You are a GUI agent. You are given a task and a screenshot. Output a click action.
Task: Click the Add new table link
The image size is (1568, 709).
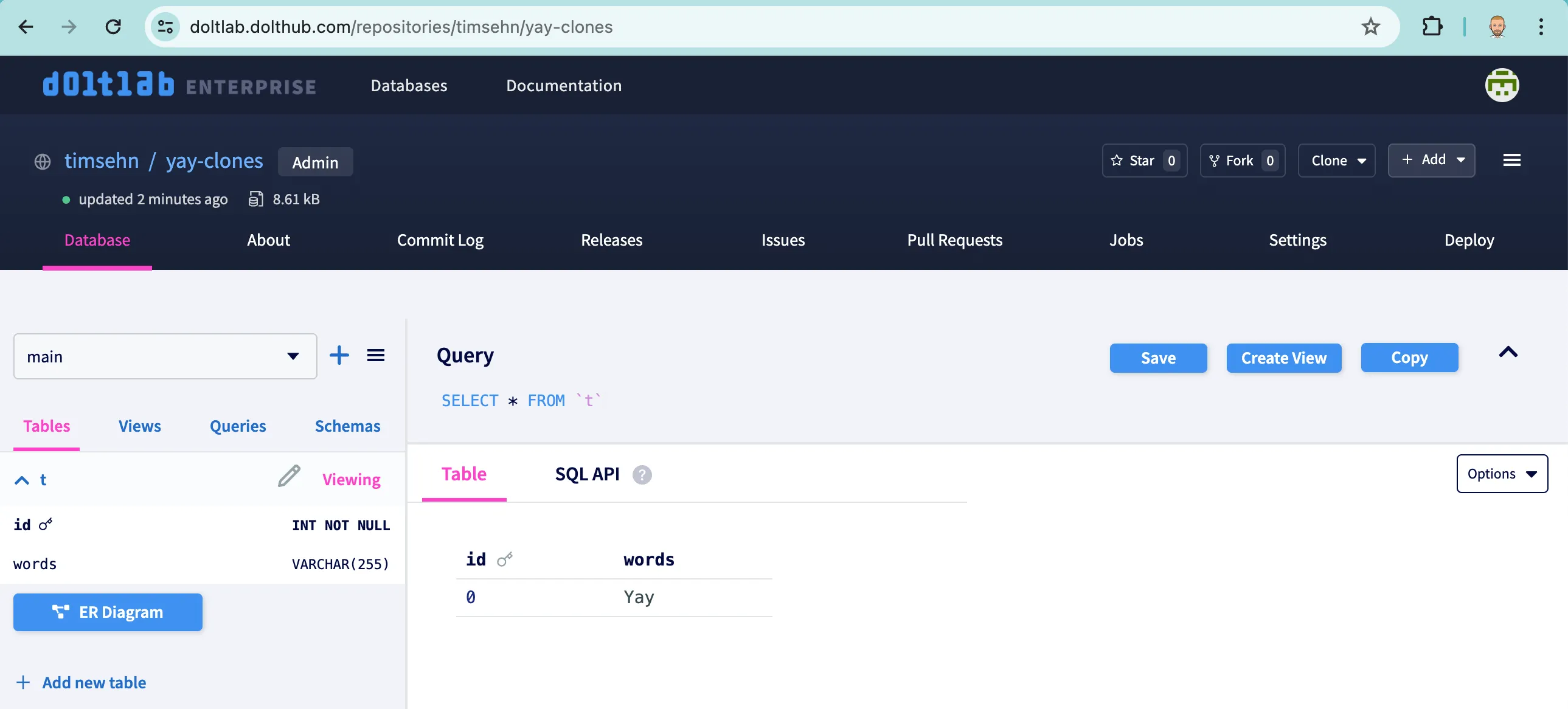click(x=93, y=682)
